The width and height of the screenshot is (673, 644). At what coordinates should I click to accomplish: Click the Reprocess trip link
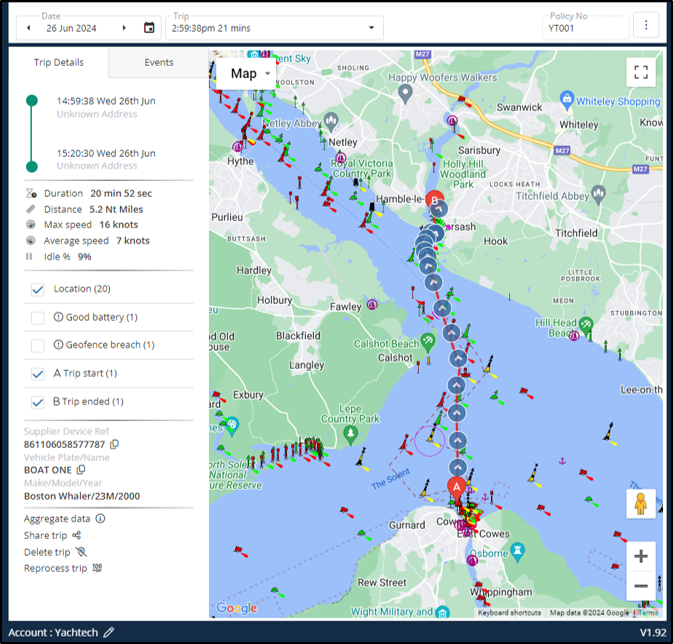coord(55,568)
